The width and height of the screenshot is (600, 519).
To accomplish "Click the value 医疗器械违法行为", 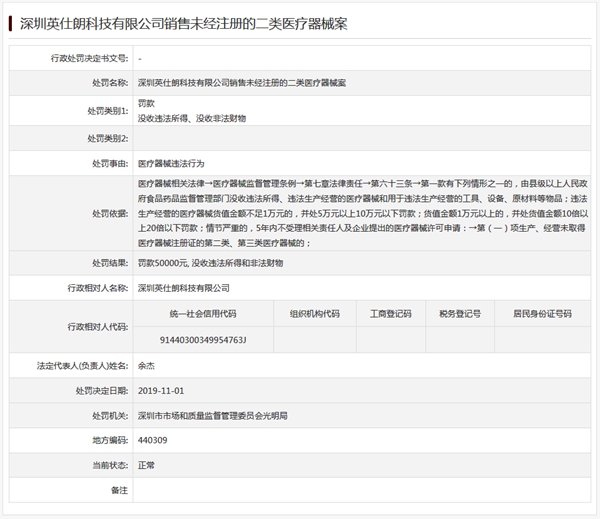I will (171, 163).
